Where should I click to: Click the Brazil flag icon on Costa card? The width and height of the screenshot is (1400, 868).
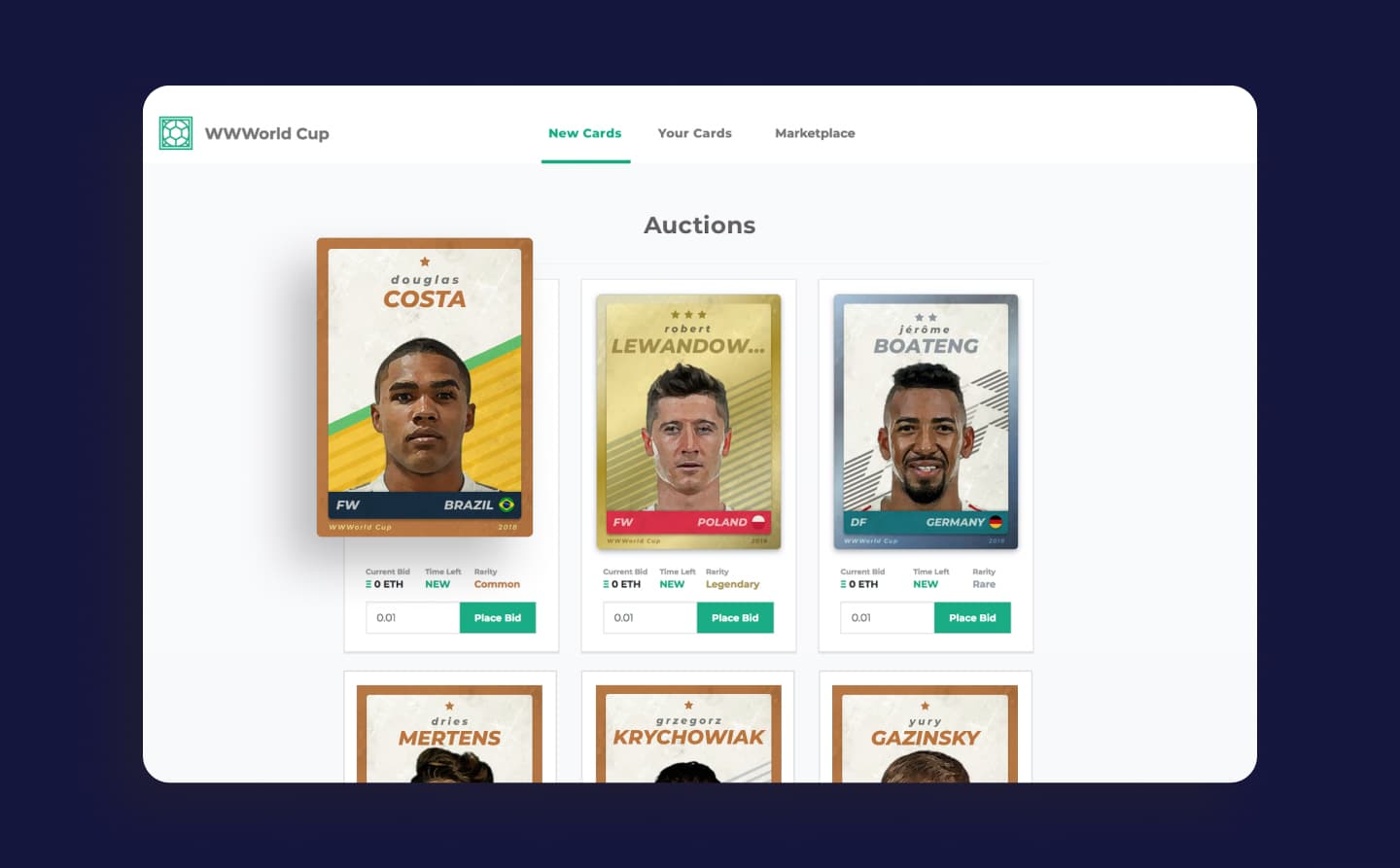pos(507,504)
